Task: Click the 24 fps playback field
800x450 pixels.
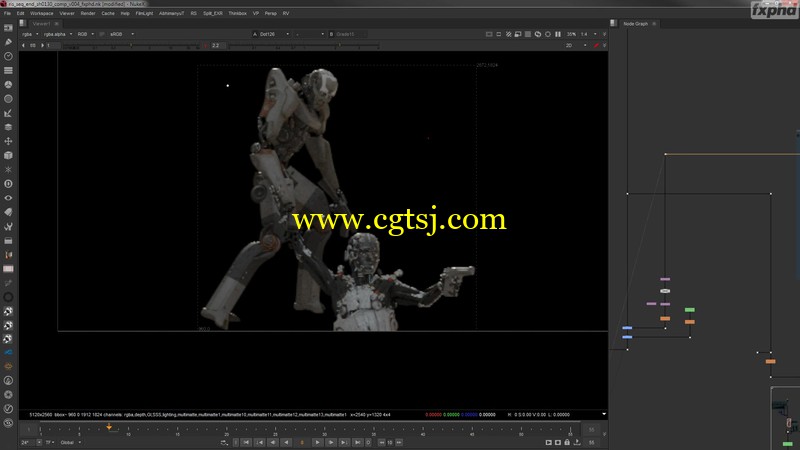Action: (x=27, y=442)
